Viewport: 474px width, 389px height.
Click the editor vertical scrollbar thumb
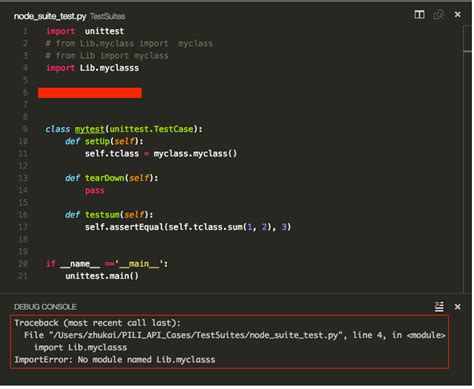467,38
